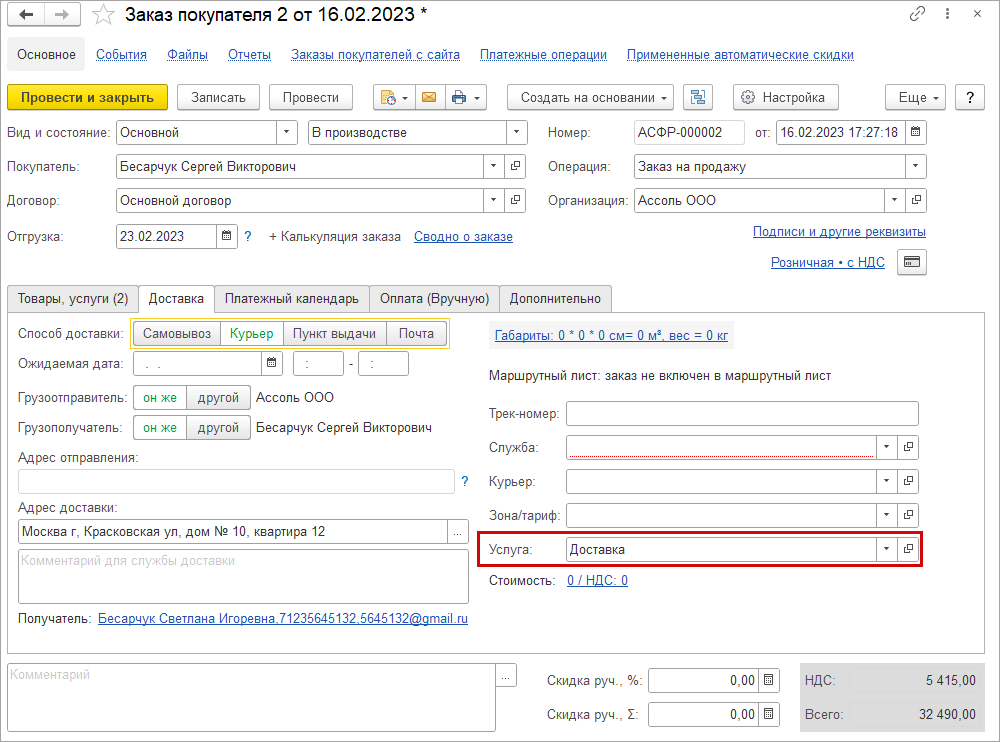Image resolution: width=1000 pixels, height=742 pixels.
Task: Click into the Трек-номер field
Action: 742,414
